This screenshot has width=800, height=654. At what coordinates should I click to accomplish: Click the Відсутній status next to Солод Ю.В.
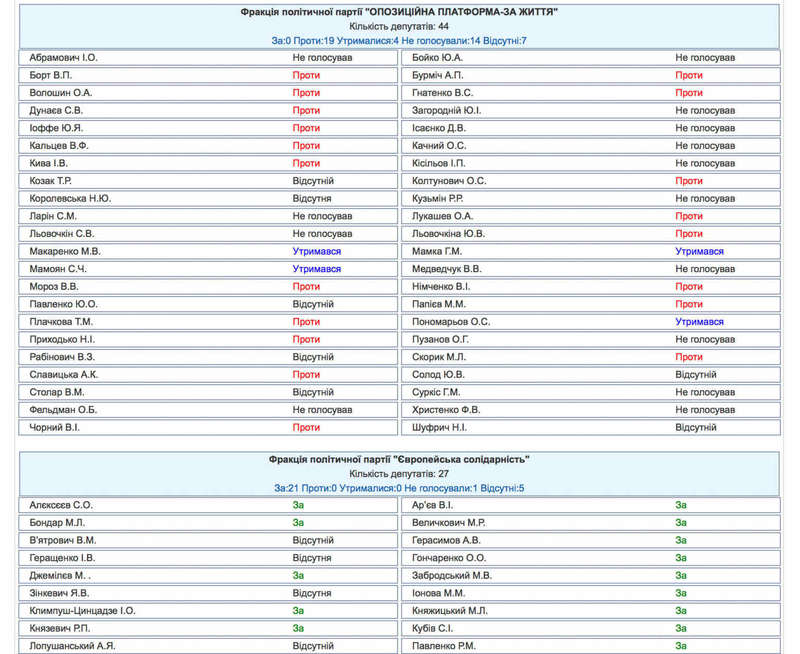pos(695,374)
